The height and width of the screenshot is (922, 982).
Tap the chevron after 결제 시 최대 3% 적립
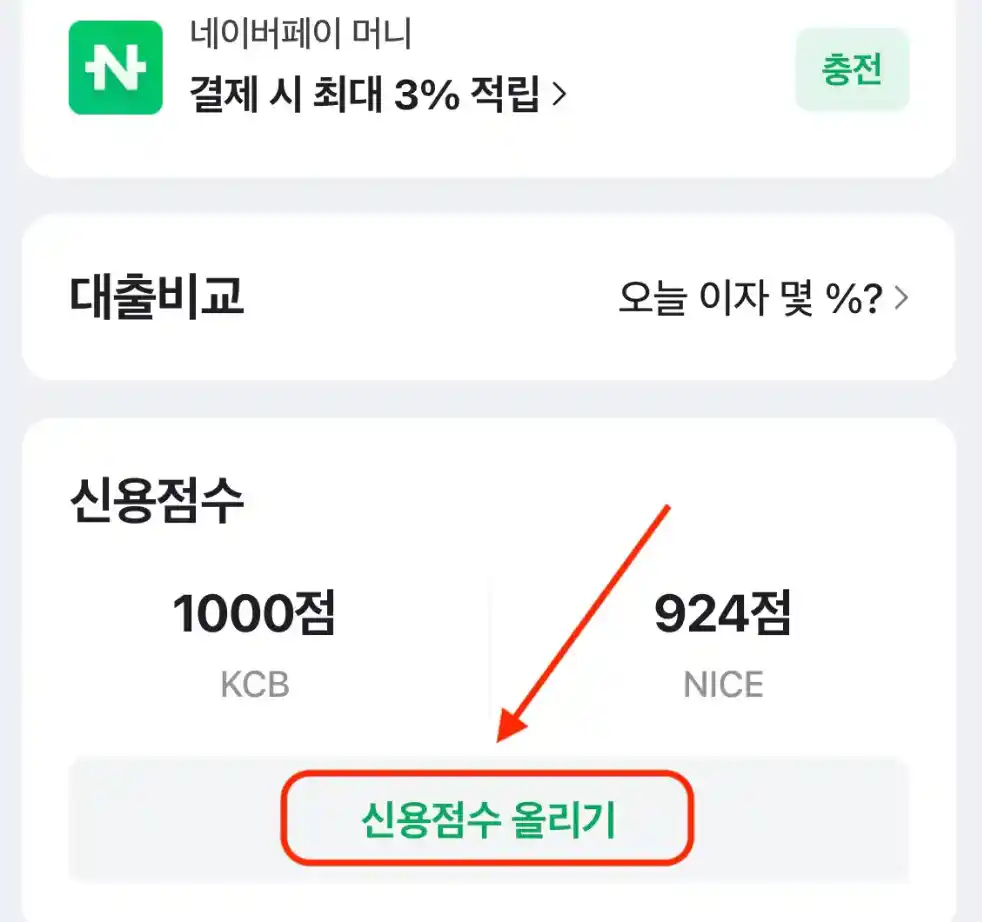[x=559, y=91]
